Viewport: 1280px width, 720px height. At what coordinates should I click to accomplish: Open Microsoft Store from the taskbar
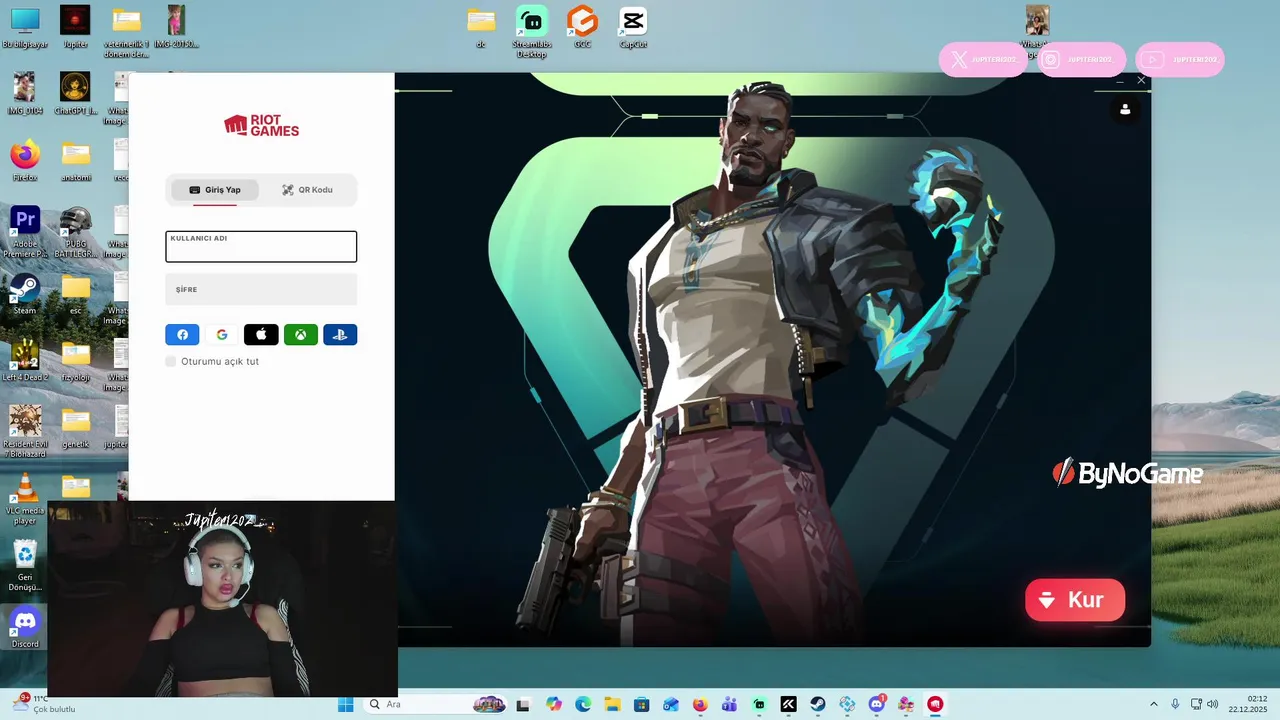point(642,704)
